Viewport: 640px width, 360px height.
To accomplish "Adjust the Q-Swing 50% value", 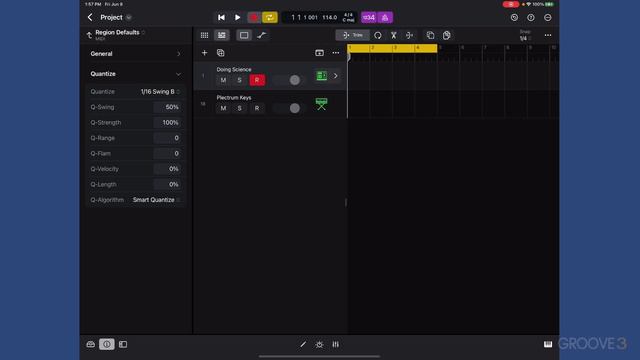I will click(x=168, y=107).
